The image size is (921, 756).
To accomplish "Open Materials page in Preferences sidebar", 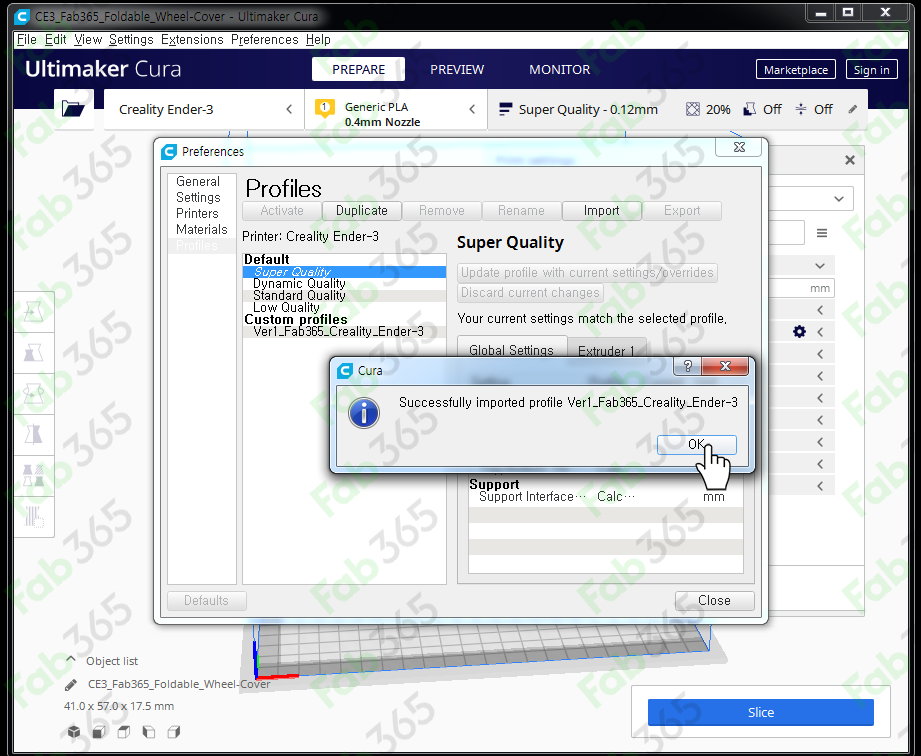I will (201, 229).
